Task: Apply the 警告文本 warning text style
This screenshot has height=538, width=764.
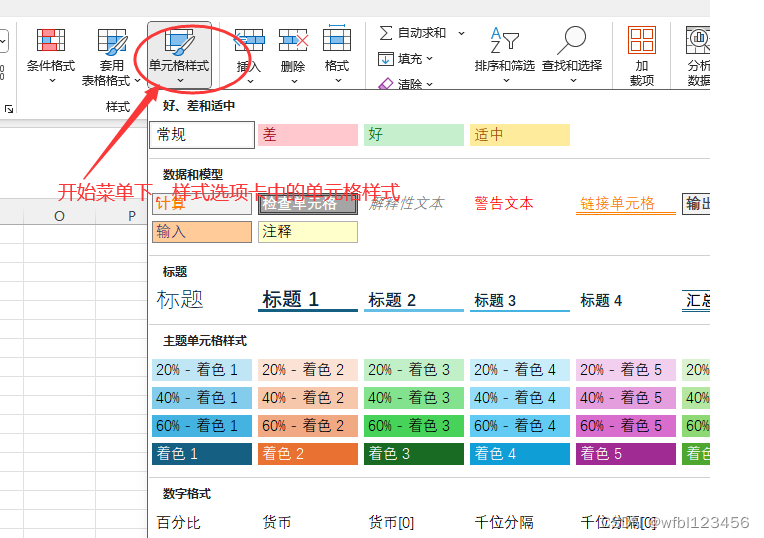Action: 504,204
